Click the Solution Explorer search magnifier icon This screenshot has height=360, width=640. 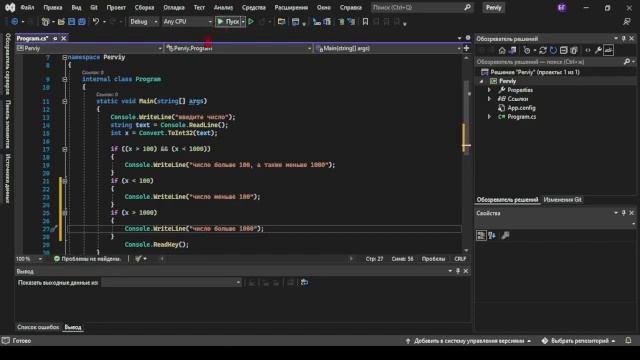627,62
